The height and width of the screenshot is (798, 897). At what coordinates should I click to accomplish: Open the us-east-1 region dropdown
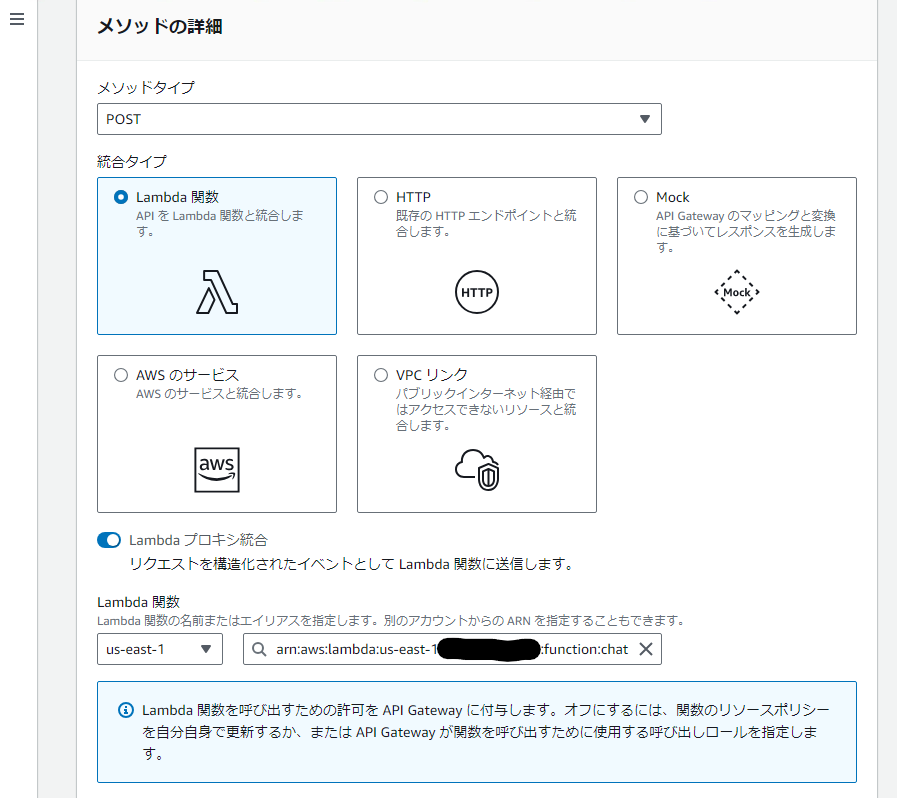[x=160, y=649]
